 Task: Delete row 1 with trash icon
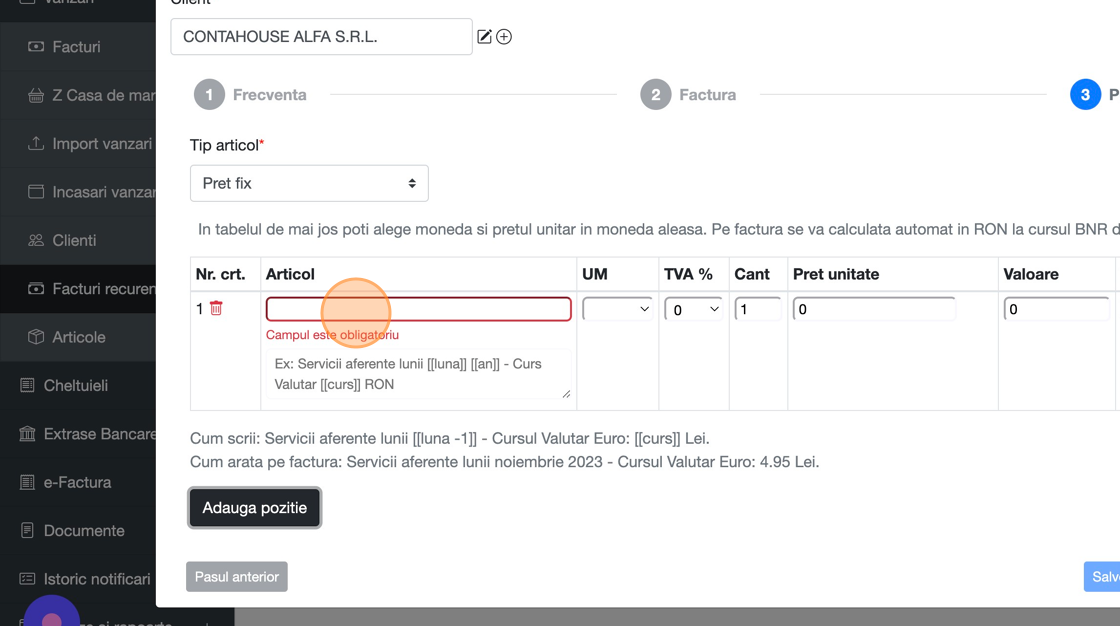pyautogui.click(x=216, y=309)
